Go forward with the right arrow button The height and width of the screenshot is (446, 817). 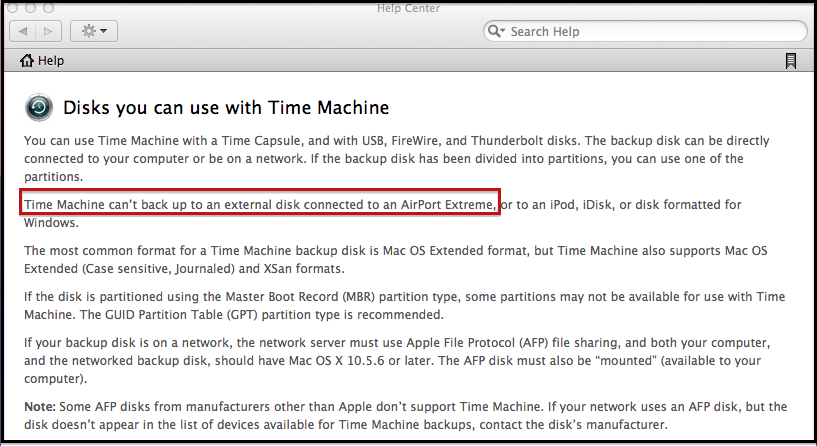tap(48, 31)
